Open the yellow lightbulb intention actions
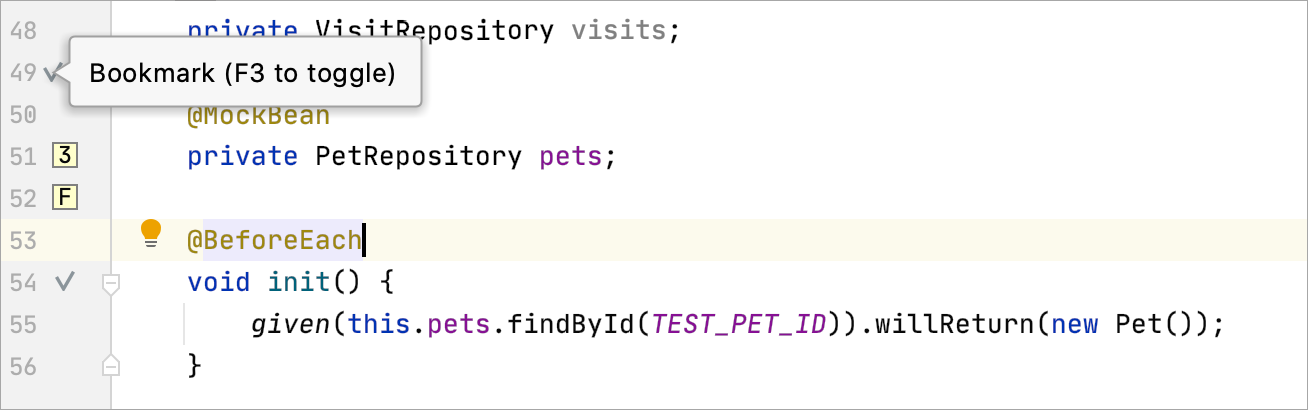The image size is (1308, 410). (151, 233)
